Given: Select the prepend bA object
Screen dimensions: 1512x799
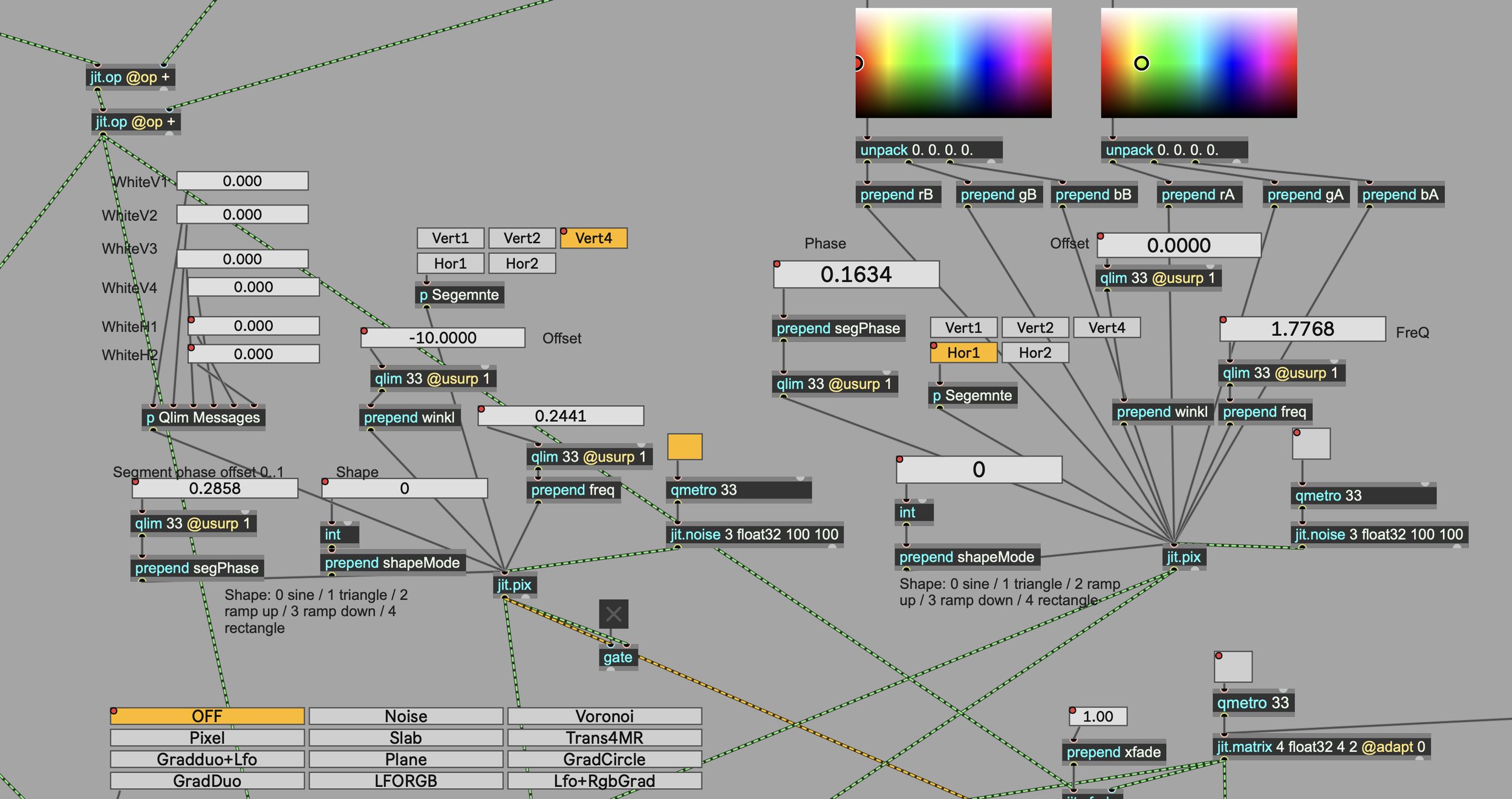Looking at the screenshot, I should tap(1400, 195).
